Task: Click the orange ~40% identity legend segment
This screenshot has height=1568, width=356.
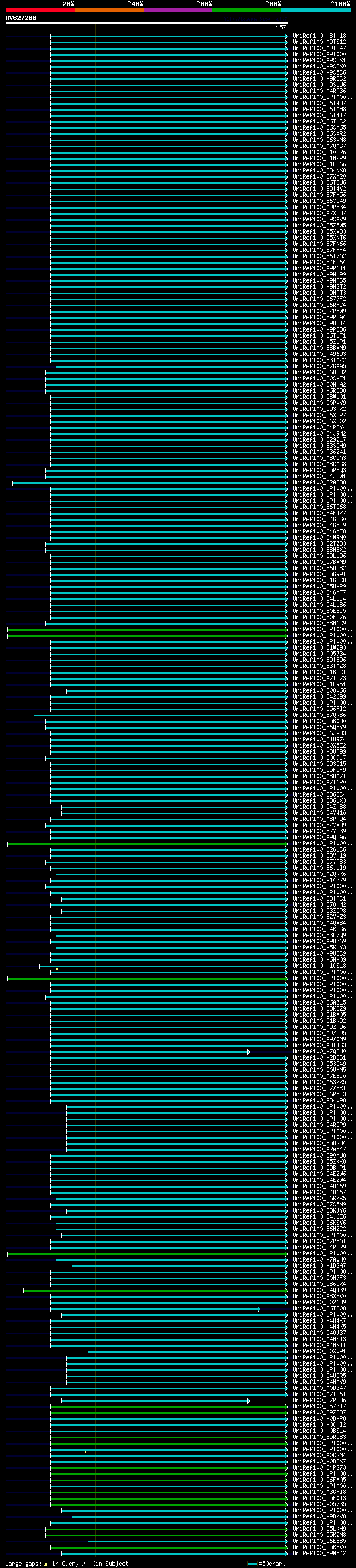Action: pyautogui.click(x=109, y=10)
